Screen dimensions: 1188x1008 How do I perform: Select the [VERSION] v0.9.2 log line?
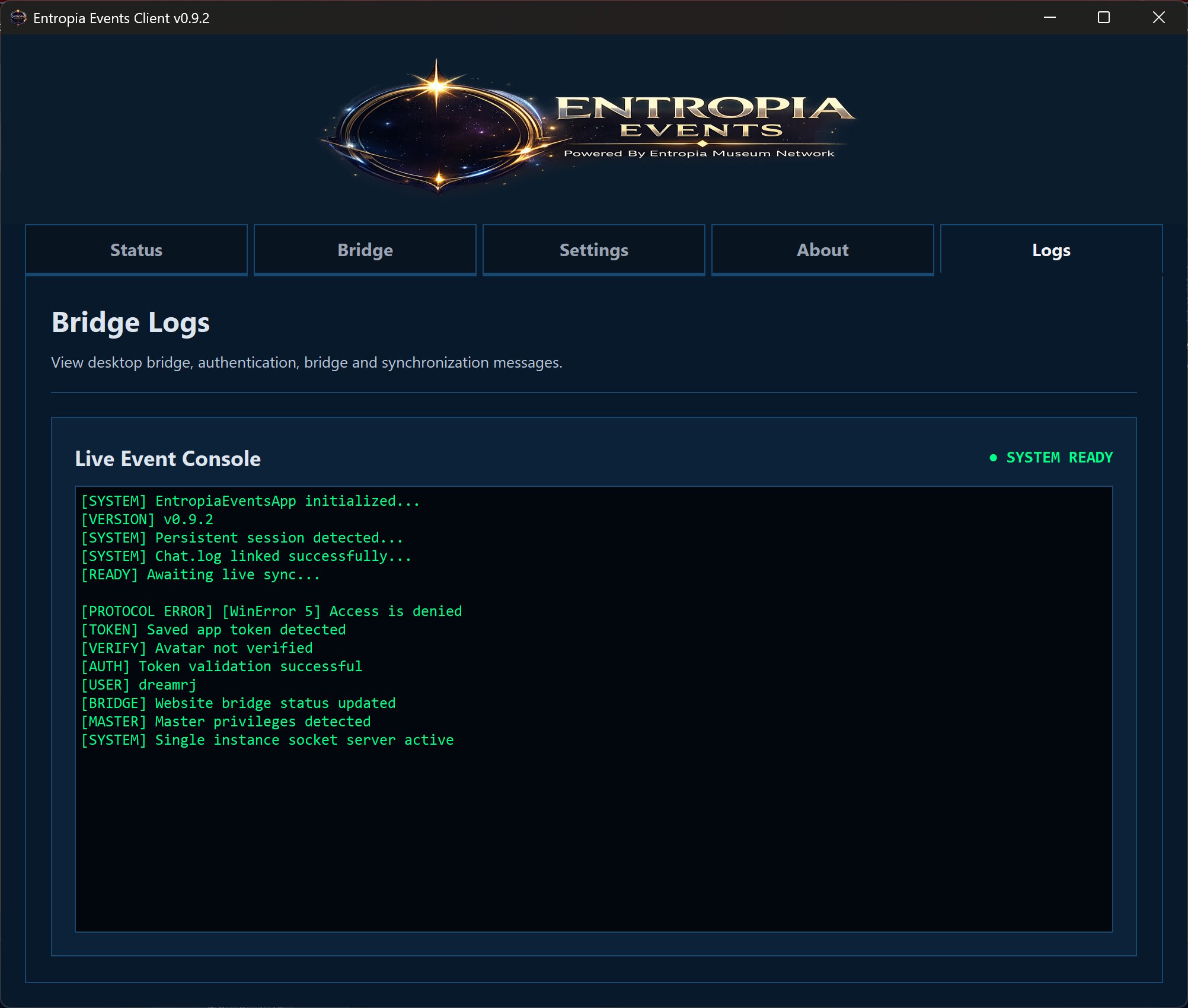tap(147, 519)
